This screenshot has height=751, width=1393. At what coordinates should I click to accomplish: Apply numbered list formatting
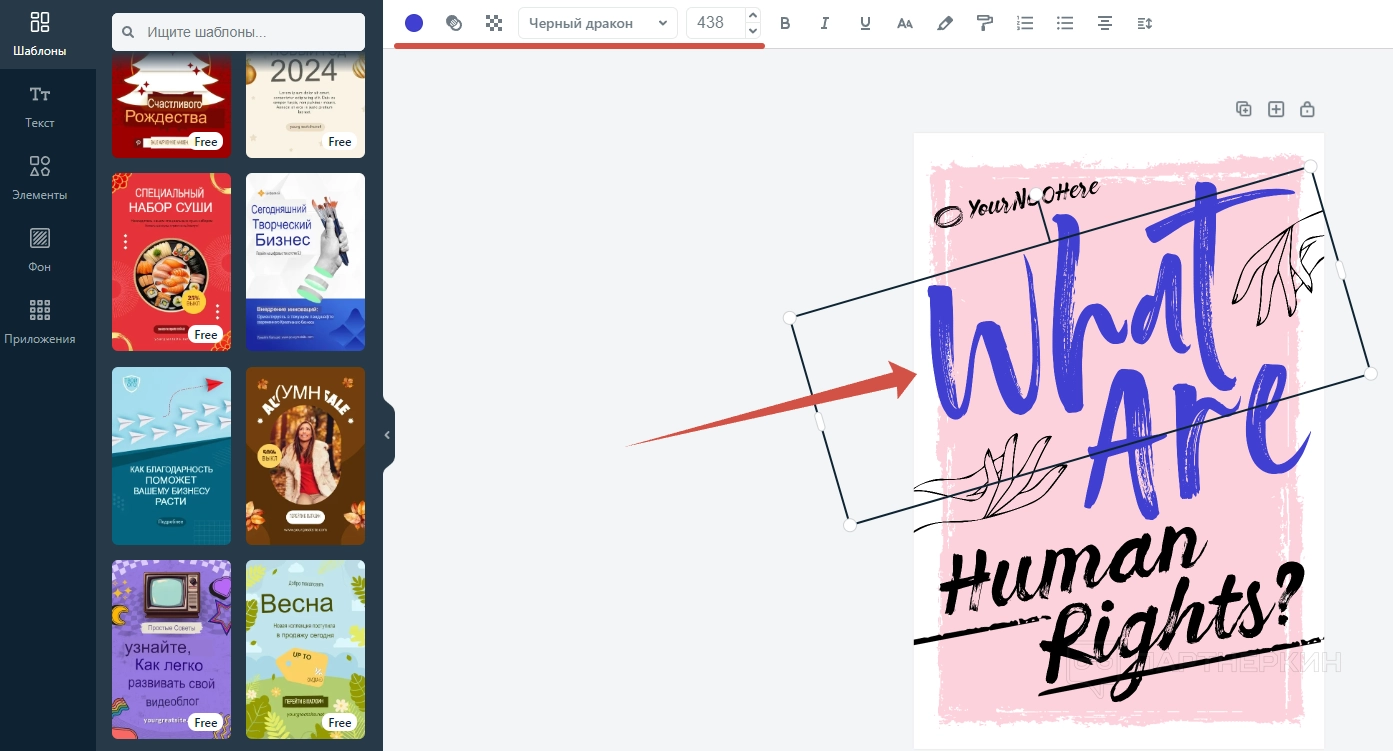click(x=1025, y=23)
